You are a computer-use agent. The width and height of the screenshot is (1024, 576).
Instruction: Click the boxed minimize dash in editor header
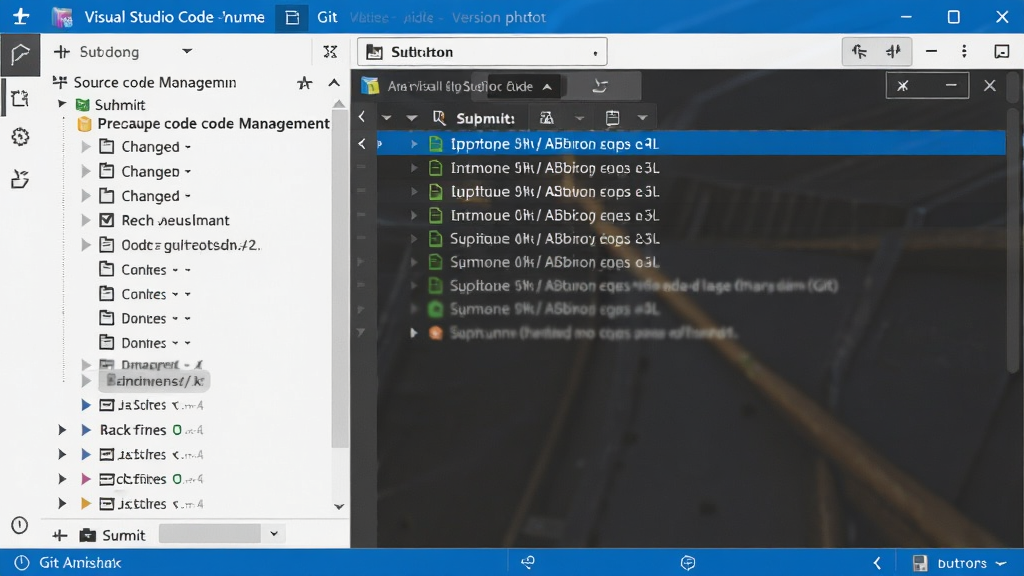tap(951, 86)
